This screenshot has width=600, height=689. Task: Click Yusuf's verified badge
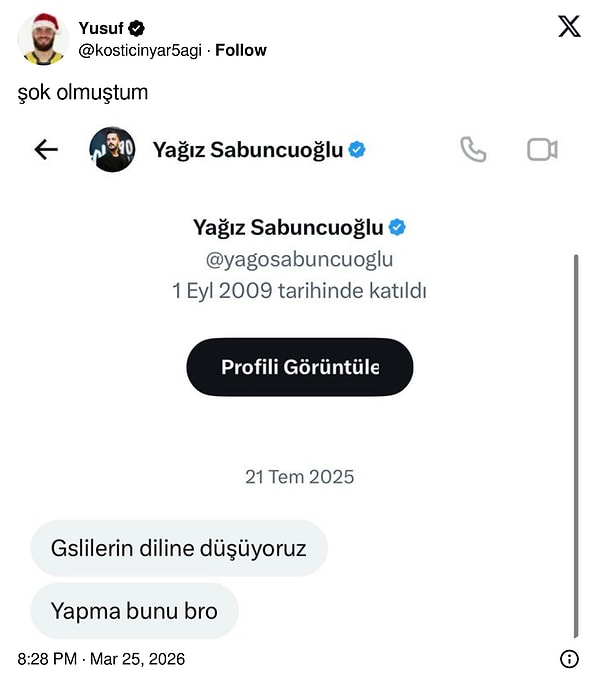137,29
